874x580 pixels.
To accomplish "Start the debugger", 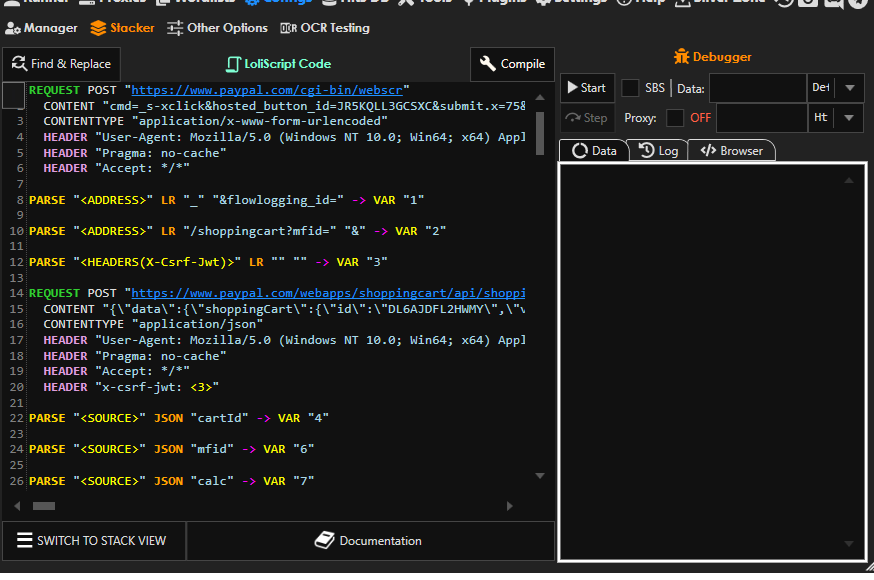I will click(x=585, y=88).
